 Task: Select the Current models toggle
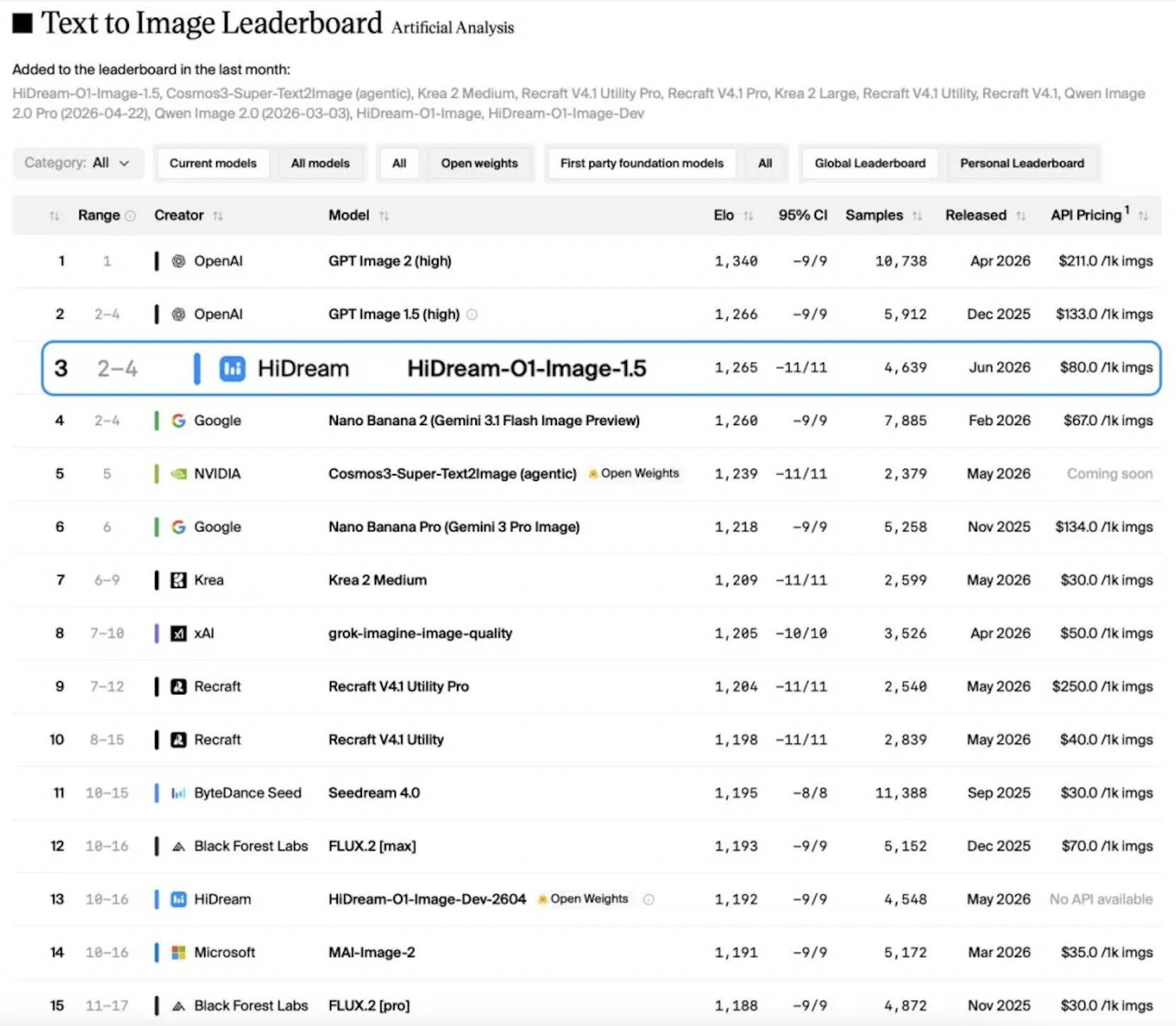click(213, 163)
